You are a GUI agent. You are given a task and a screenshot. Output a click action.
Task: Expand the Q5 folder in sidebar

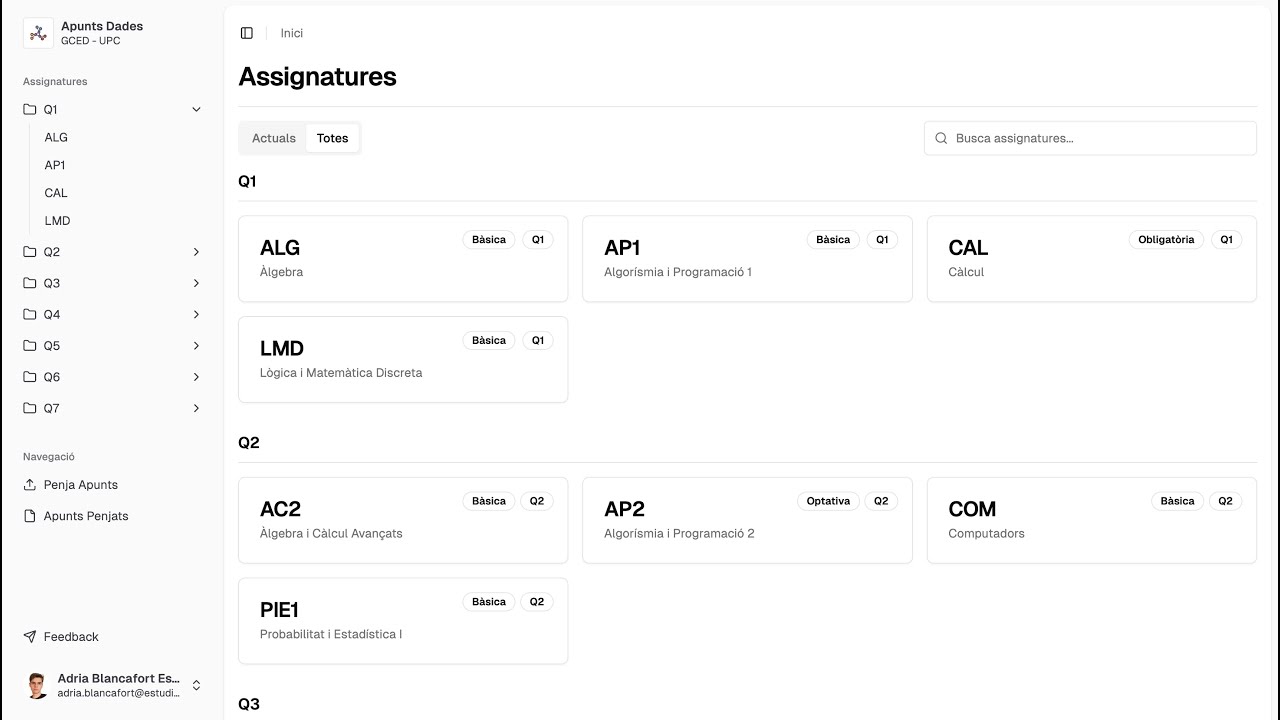coord(196,346)
